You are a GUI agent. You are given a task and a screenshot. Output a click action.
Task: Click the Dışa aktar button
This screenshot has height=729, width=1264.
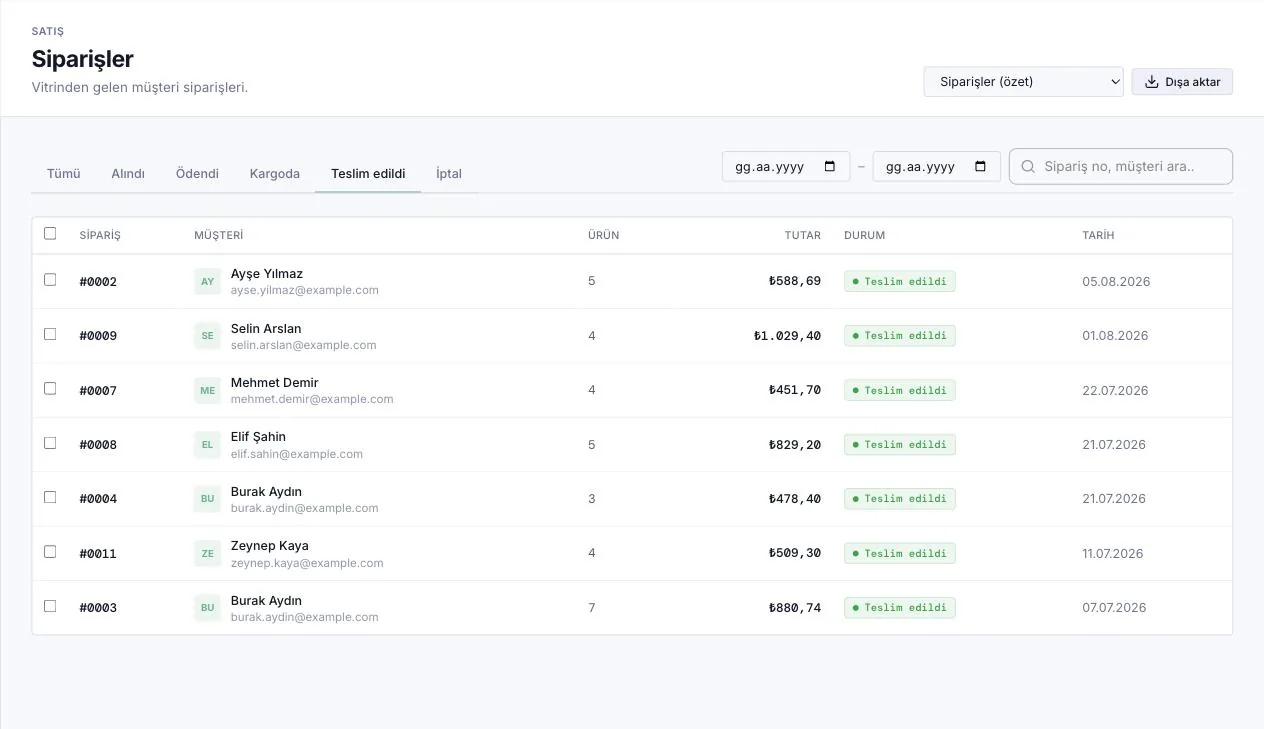pyautogui.click(x=1182, y=82)
